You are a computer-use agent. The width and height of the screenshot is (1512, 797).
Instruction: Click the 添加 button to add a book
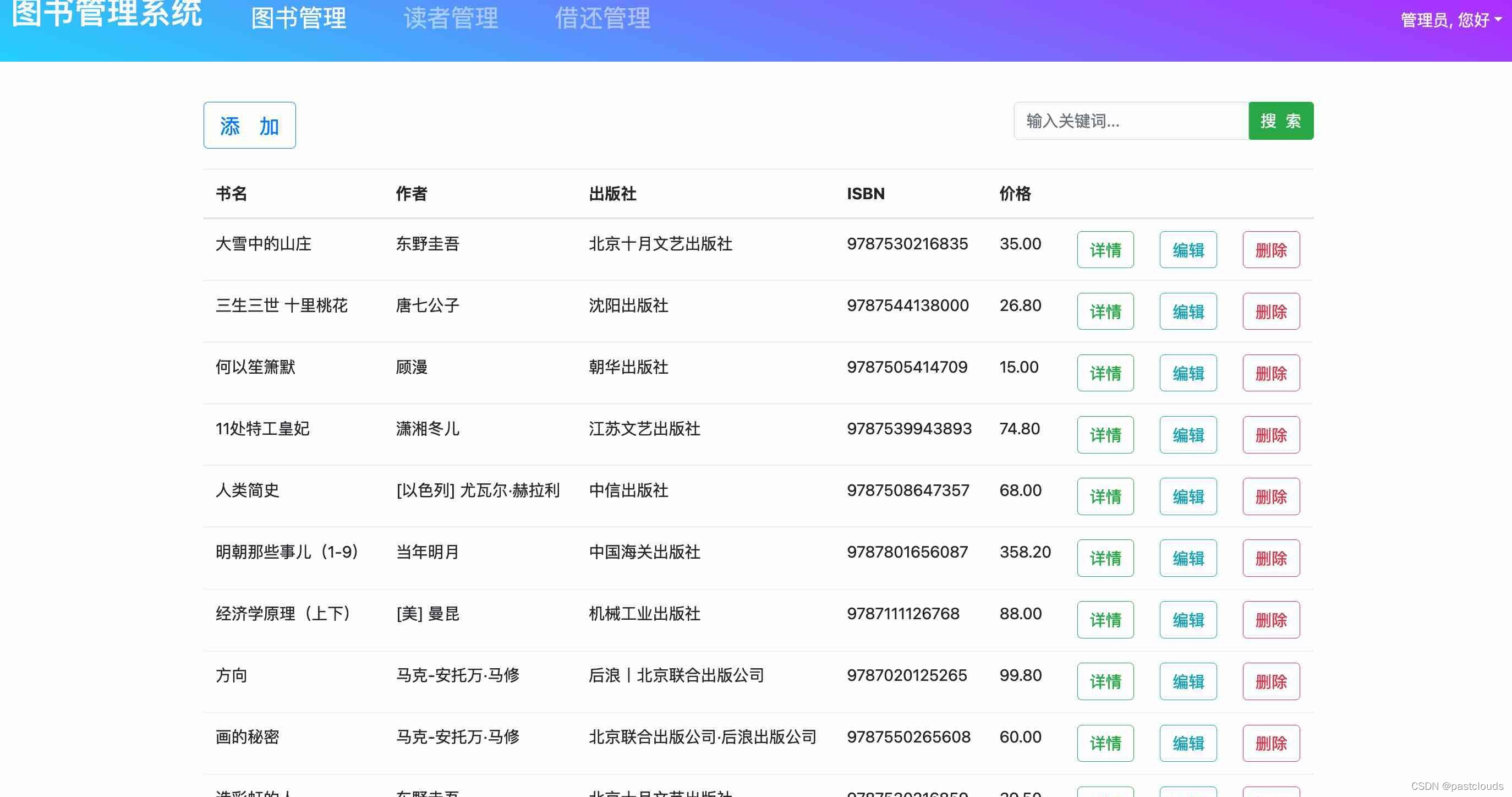[x=249, y=124]
